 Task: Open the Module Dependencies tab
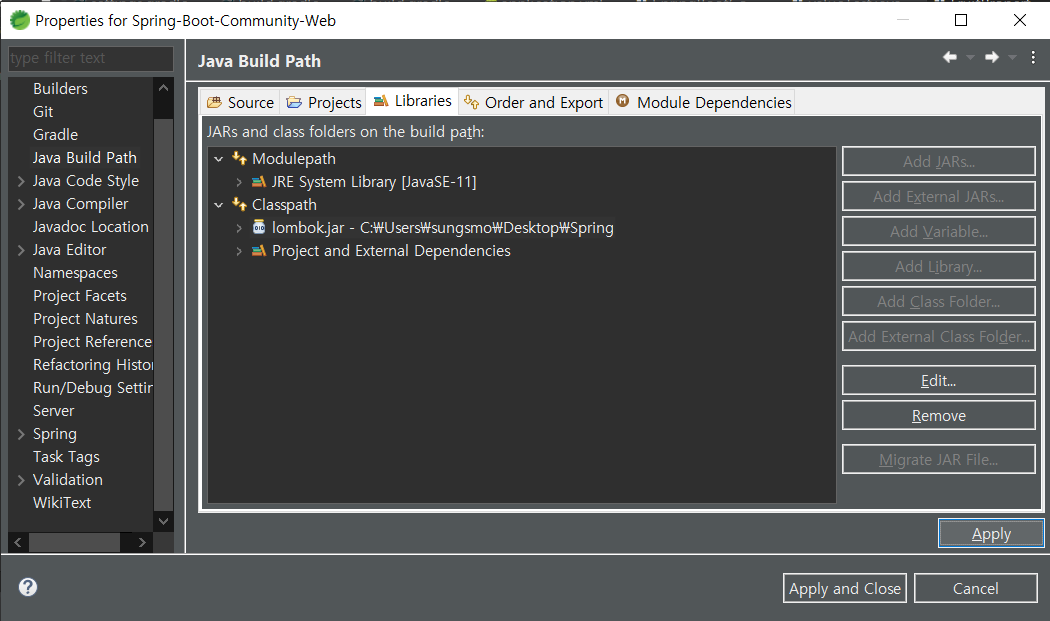point(702,102)
